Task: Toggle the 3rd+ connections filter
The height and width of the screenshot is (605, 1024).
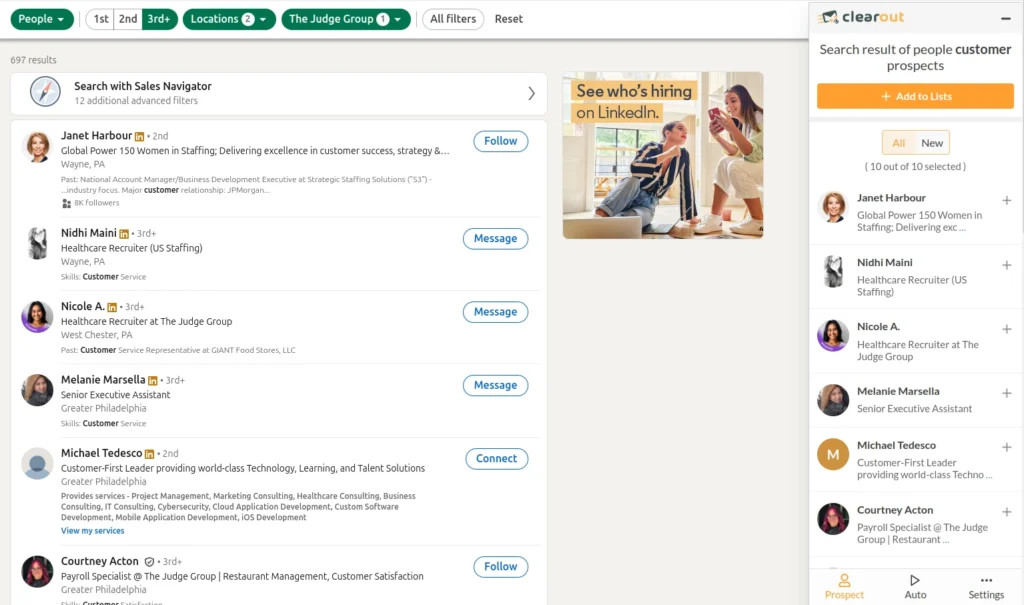Action: 159,19
